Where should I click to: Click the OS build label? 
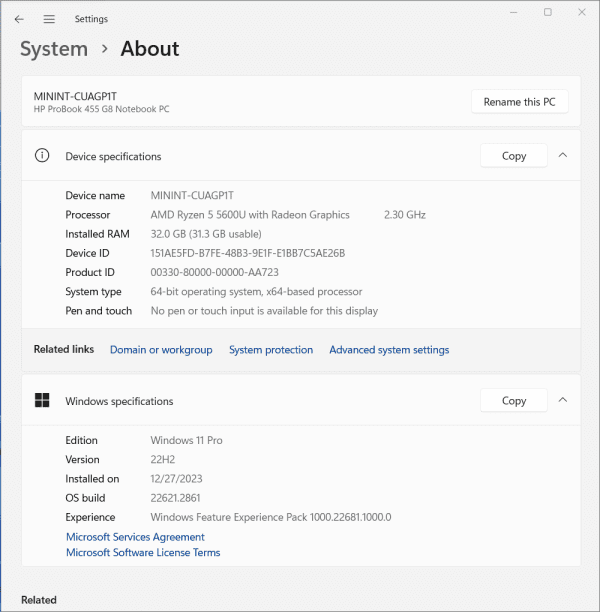[85, 498]
